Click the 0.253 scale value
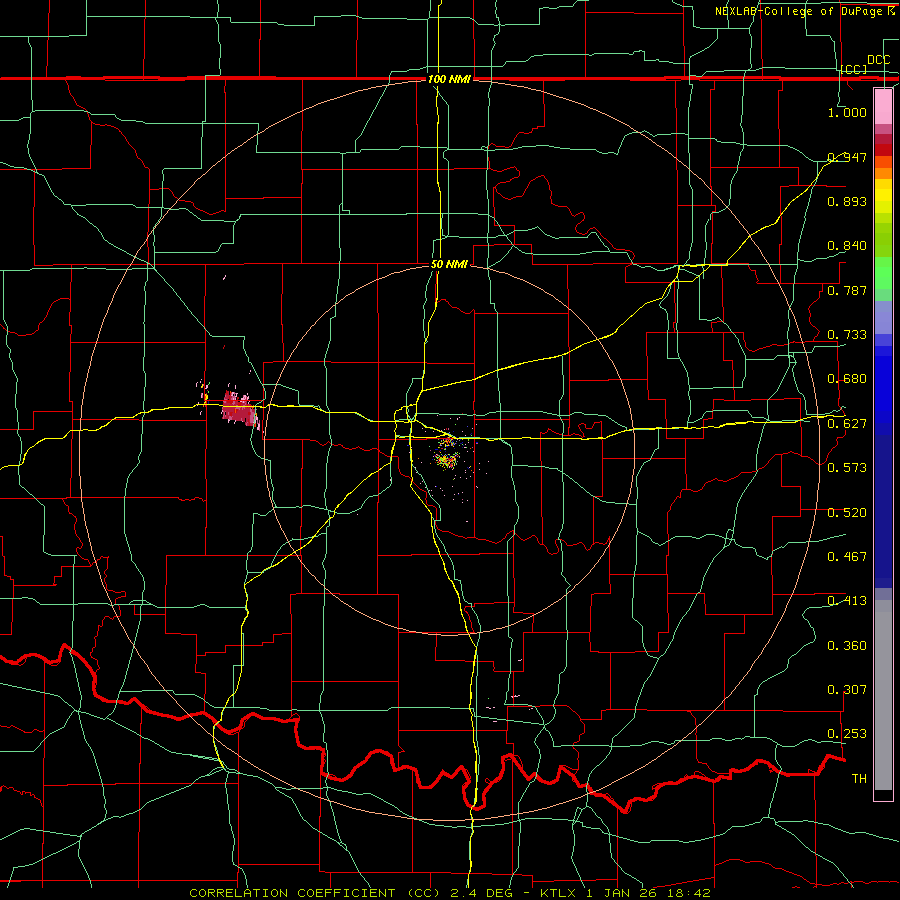The image size is (900, 900). [x=847, y=734]
